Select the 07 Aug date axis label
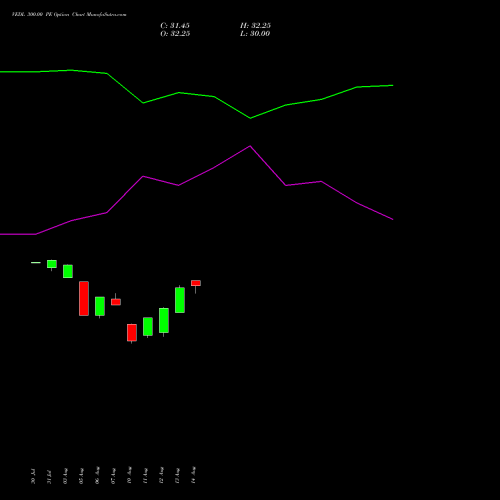Screen dimensions: 500x500 coord(113,476)
